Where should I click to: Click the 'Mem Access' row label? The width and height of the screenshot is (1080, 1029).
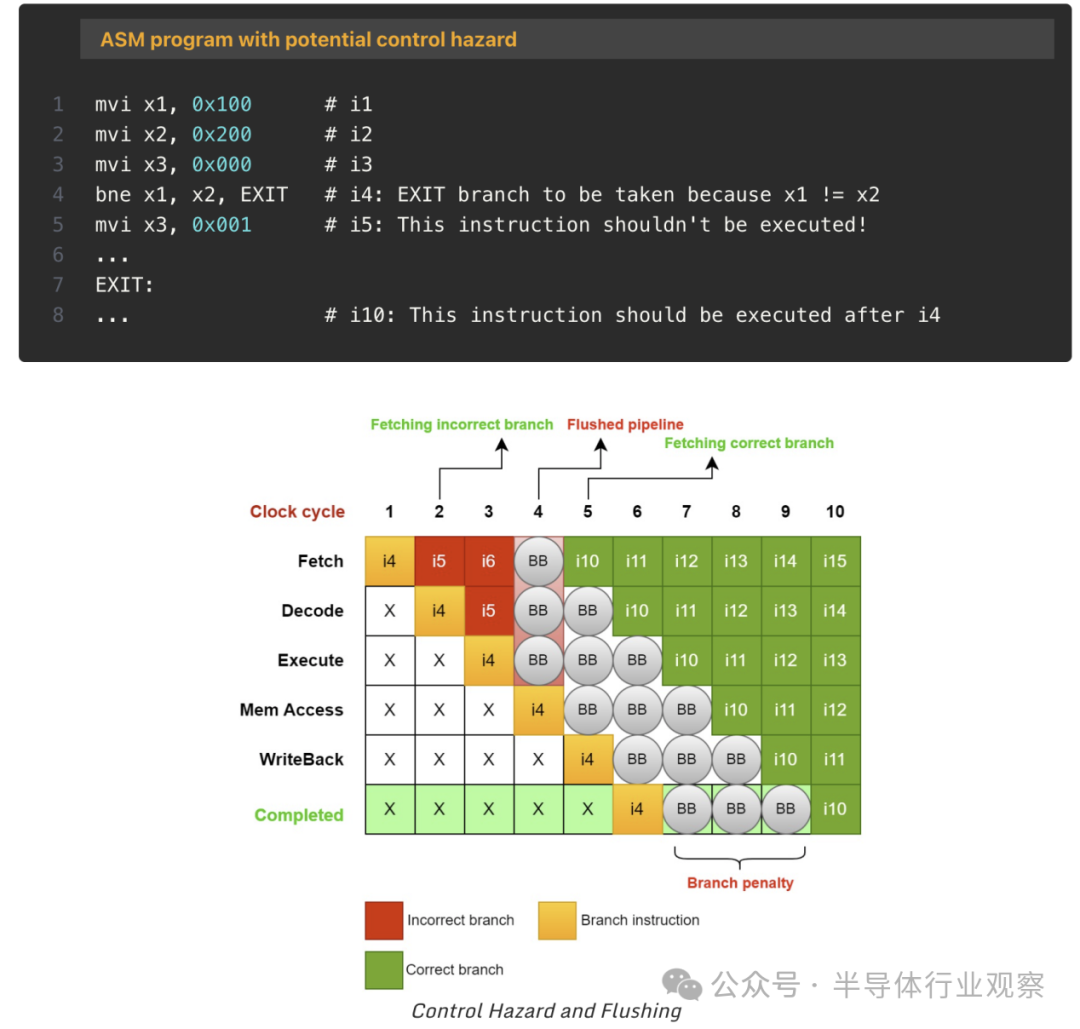pos(291,710)
